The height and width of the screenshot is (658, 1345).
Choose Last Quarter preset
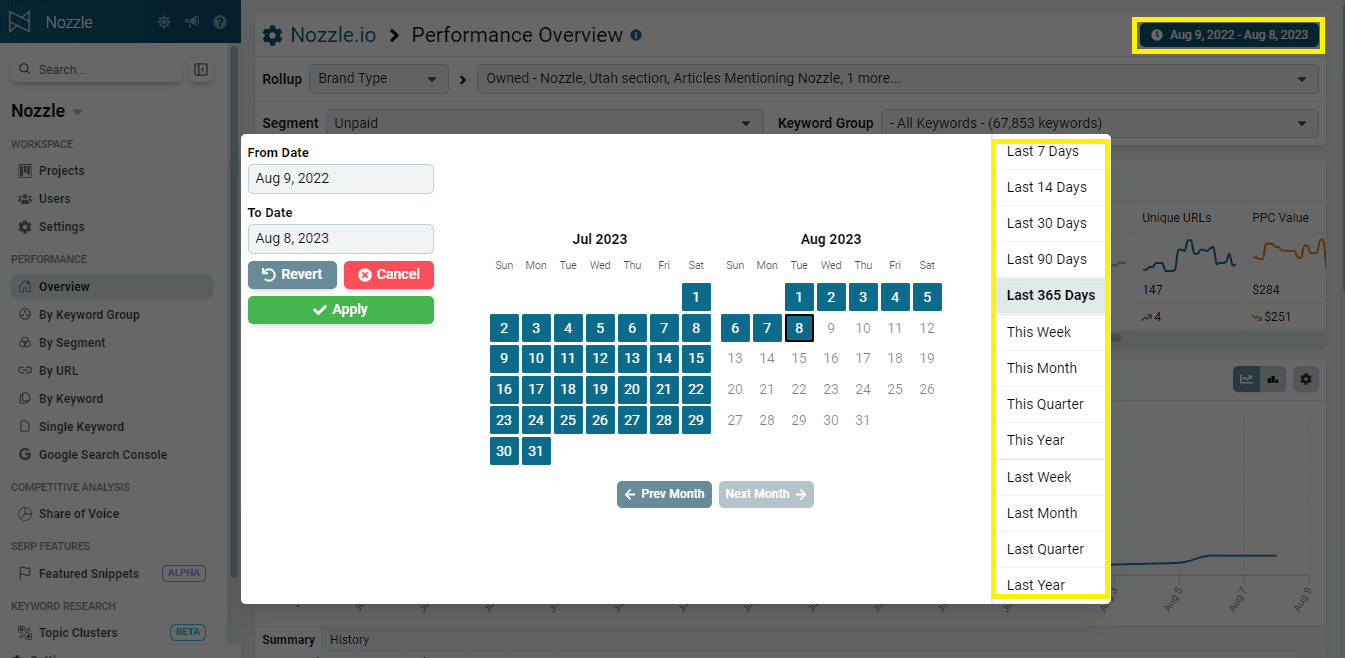click(x=1050, y=549)
